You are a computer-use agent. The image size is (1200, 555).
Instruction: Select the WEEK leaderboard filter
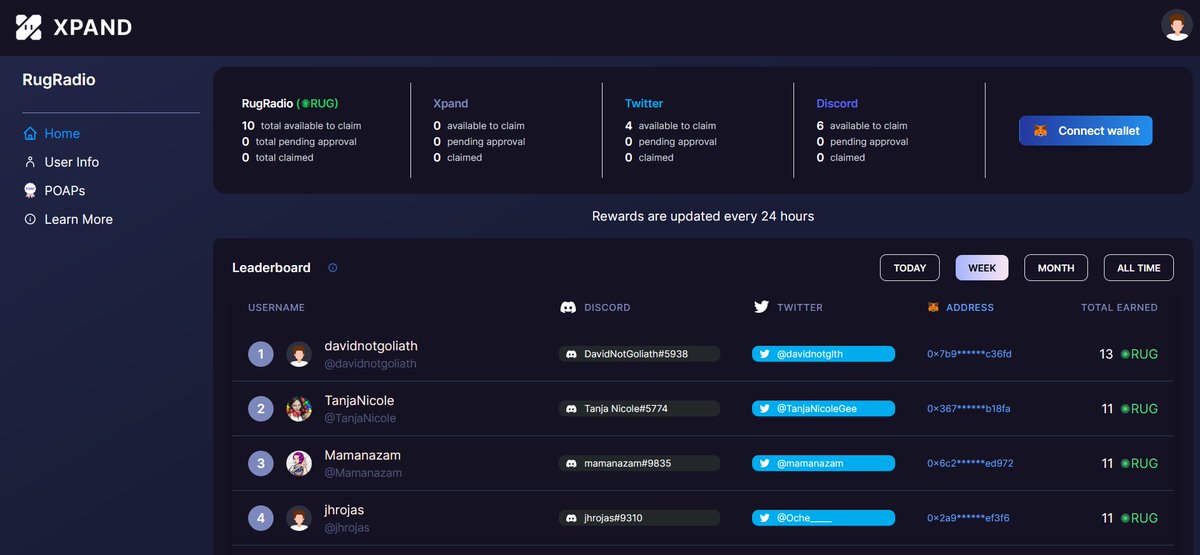982,268
